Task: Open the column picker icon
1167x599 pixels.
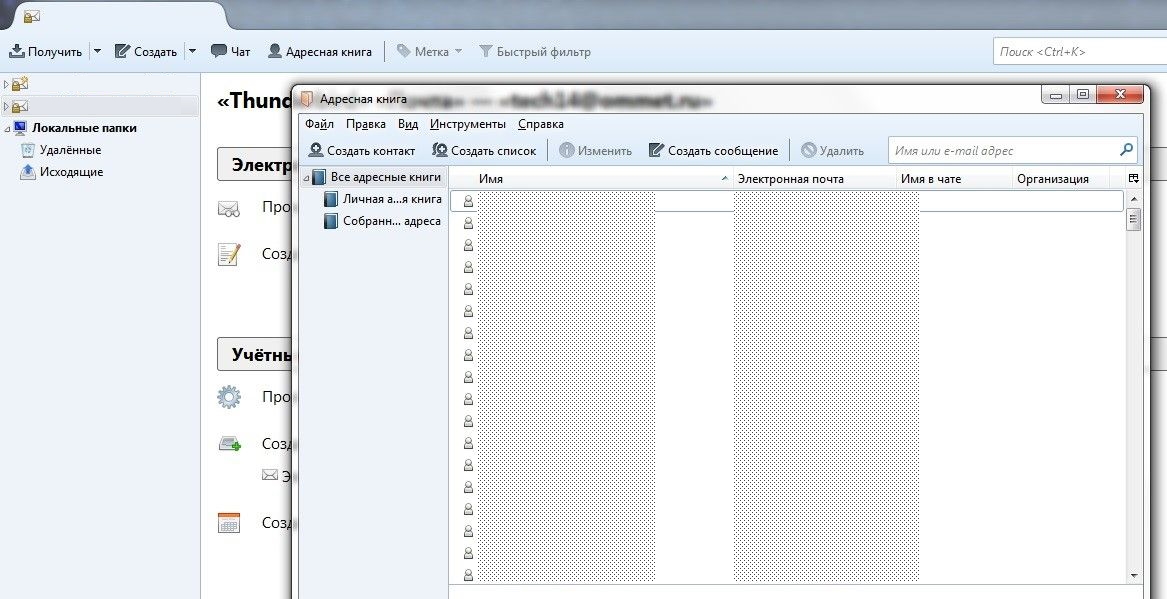Action: (1134, 179)
